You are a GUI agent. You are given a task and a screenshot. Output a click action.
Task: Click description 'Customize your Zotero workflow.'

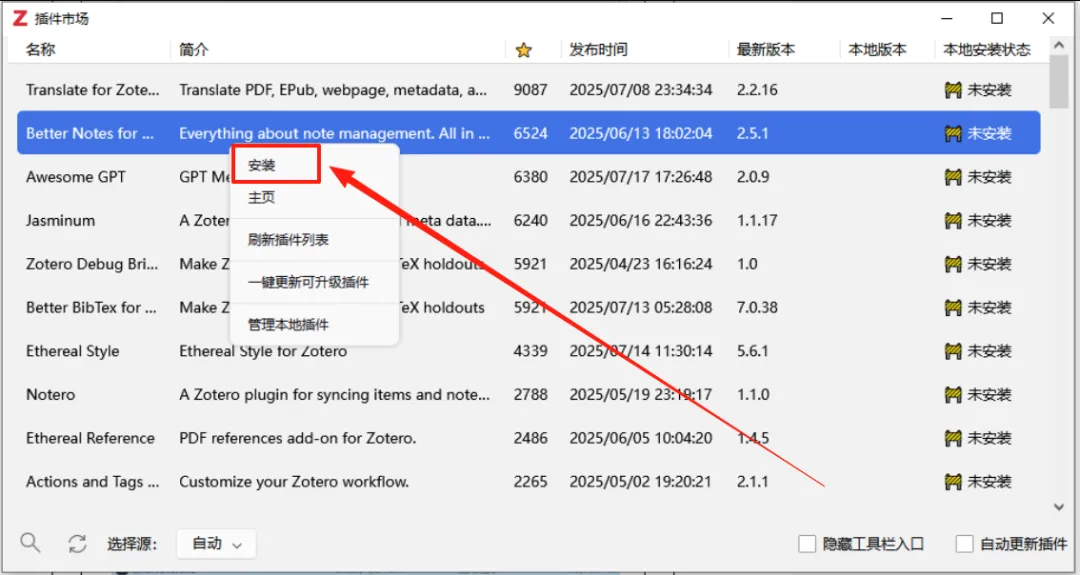tap(294, 481)
